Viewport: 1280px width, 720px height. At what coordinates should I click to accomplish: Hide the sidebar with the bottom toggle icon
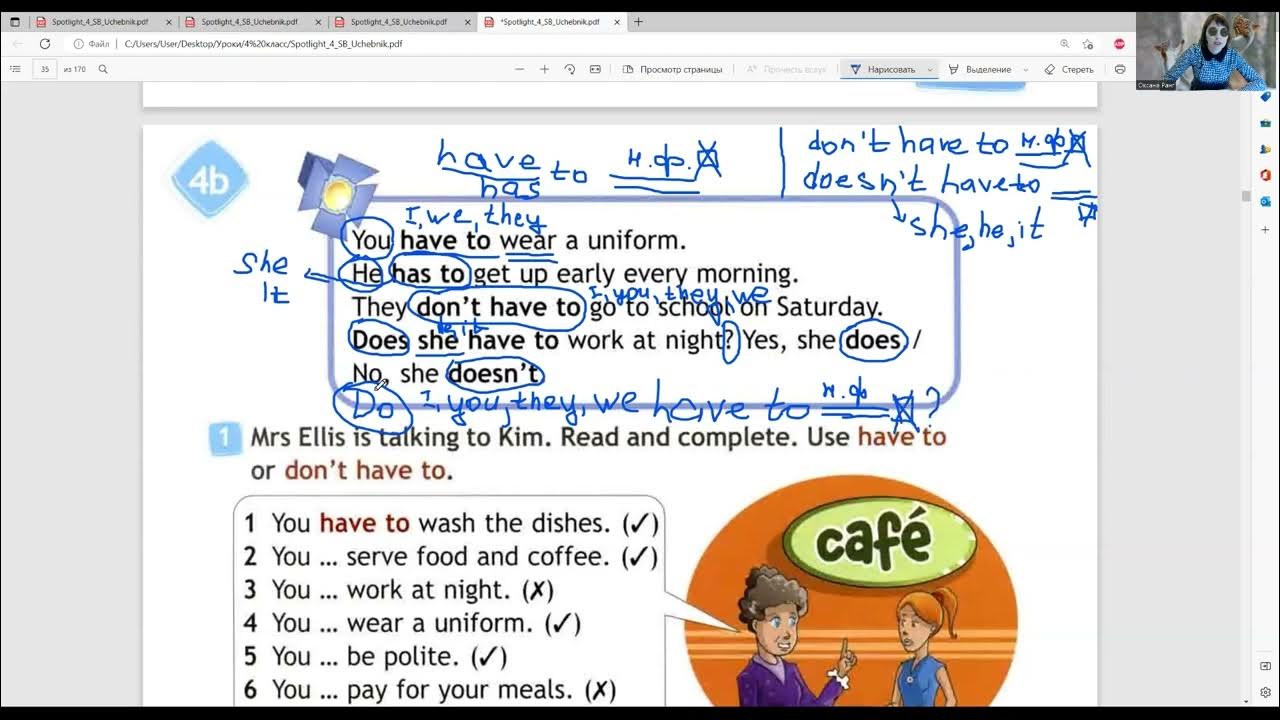[x=1266, y=666]
